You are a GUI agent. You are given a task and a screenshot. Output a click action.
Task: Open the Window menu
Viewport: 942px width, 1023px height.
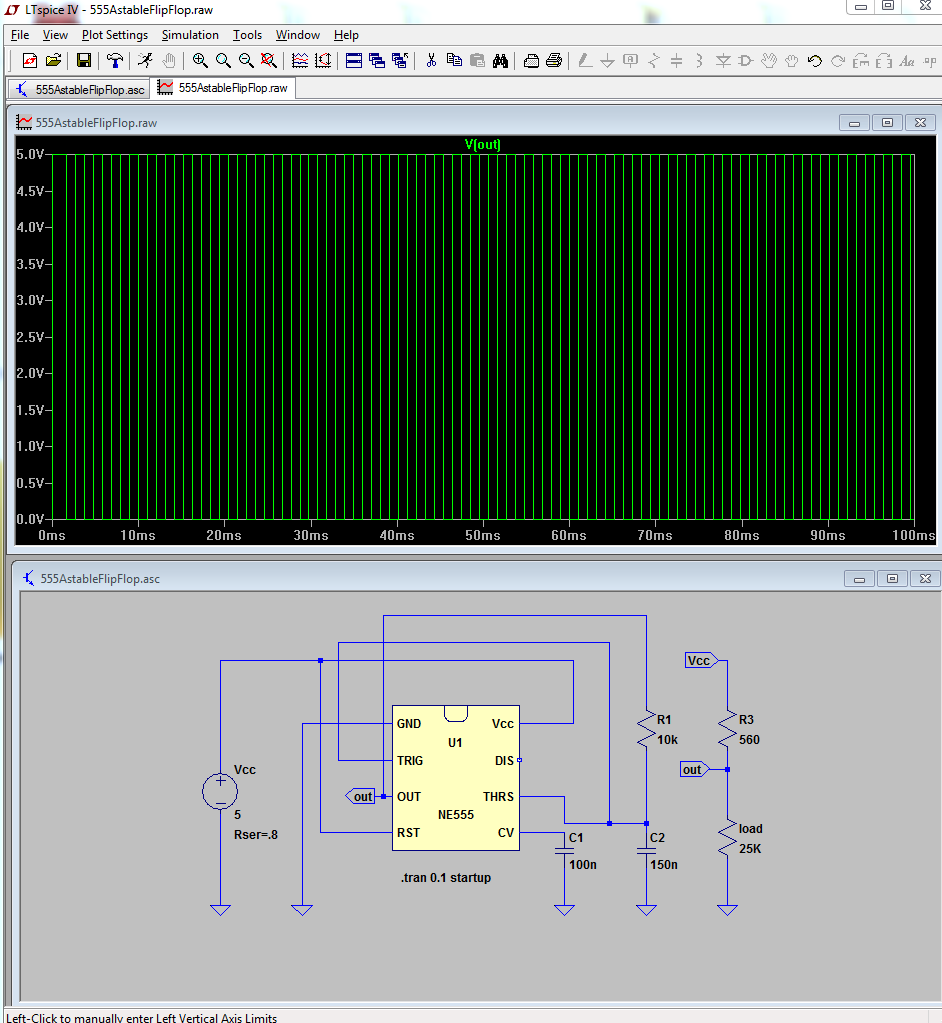pyautogui.click(x=298, y=35)
